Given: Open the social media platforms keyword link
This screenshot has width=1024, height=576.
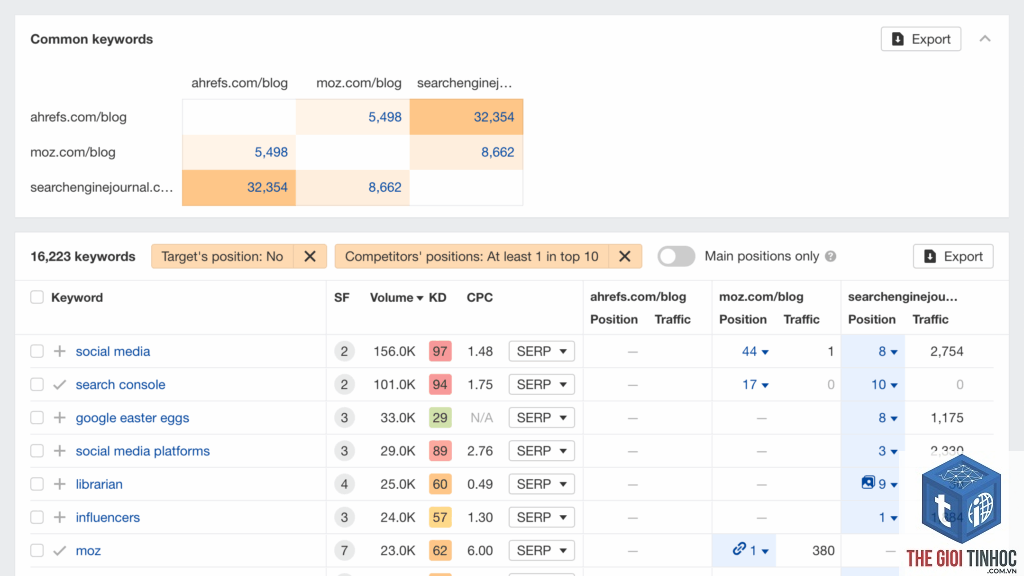Looking at the screenshot, I should [x=142, y=451].
